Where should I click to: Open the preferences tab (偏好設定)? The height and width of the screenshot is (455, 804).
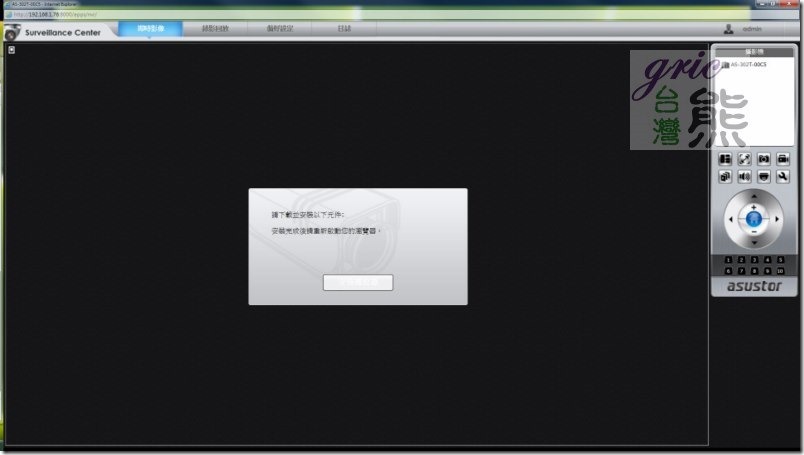(x=279, y=29)
